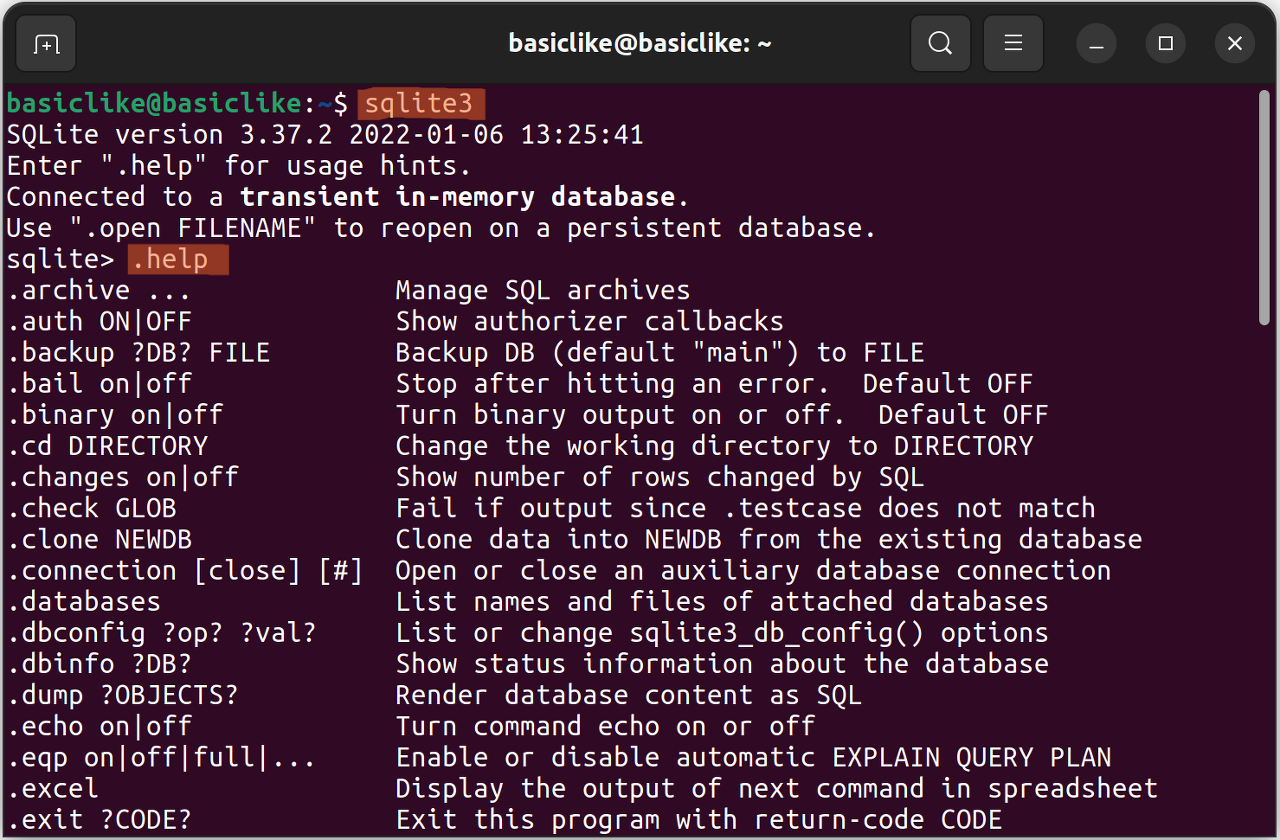The image size is (1280, 840).
Task: Click 'List or change sqlite3_db_config() options'
Action: tap(722, 632)
